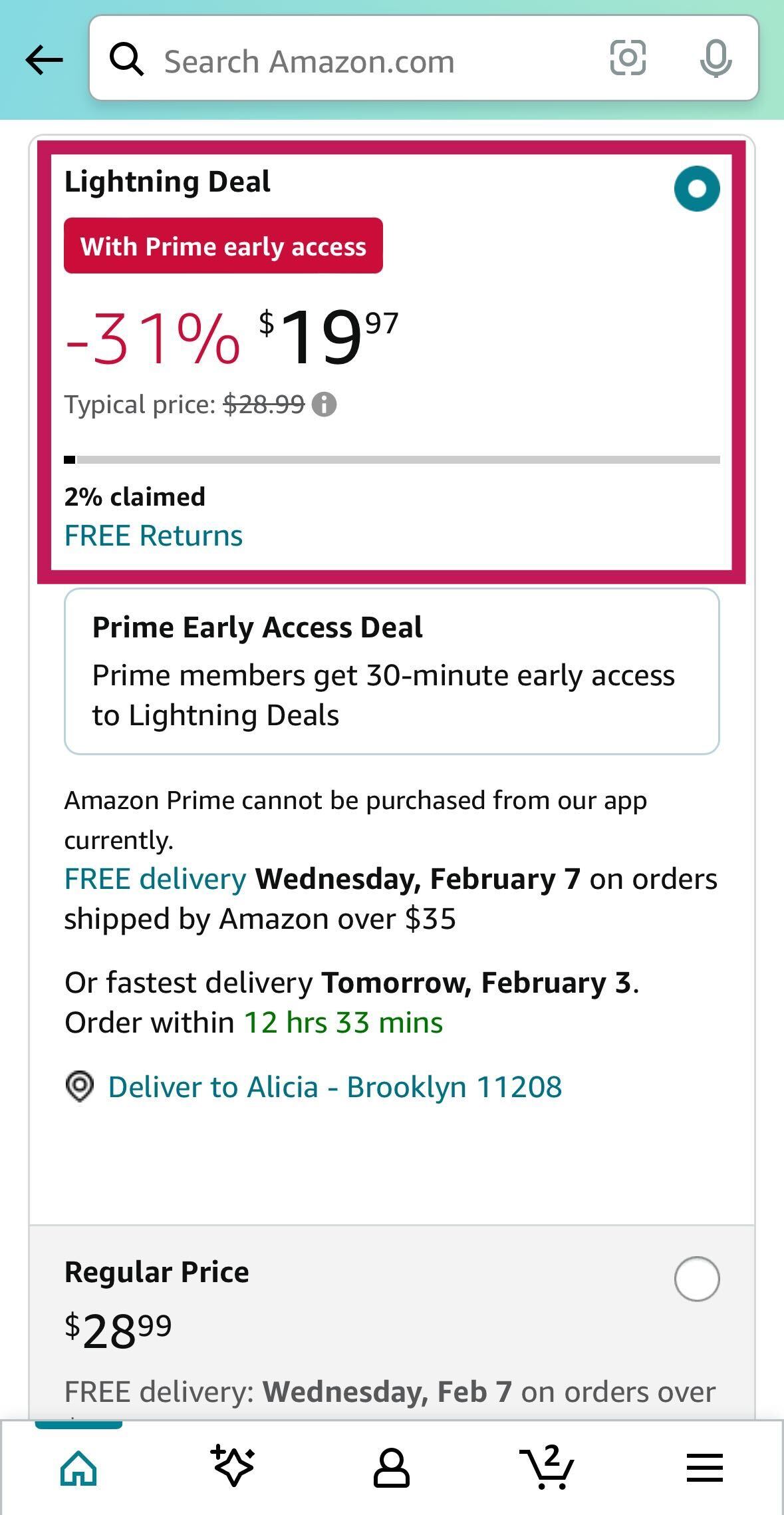The height and width of the screenshot is (1515, 784).
Task: Select the Lightning Deal price option
Action: click(696, 188)
